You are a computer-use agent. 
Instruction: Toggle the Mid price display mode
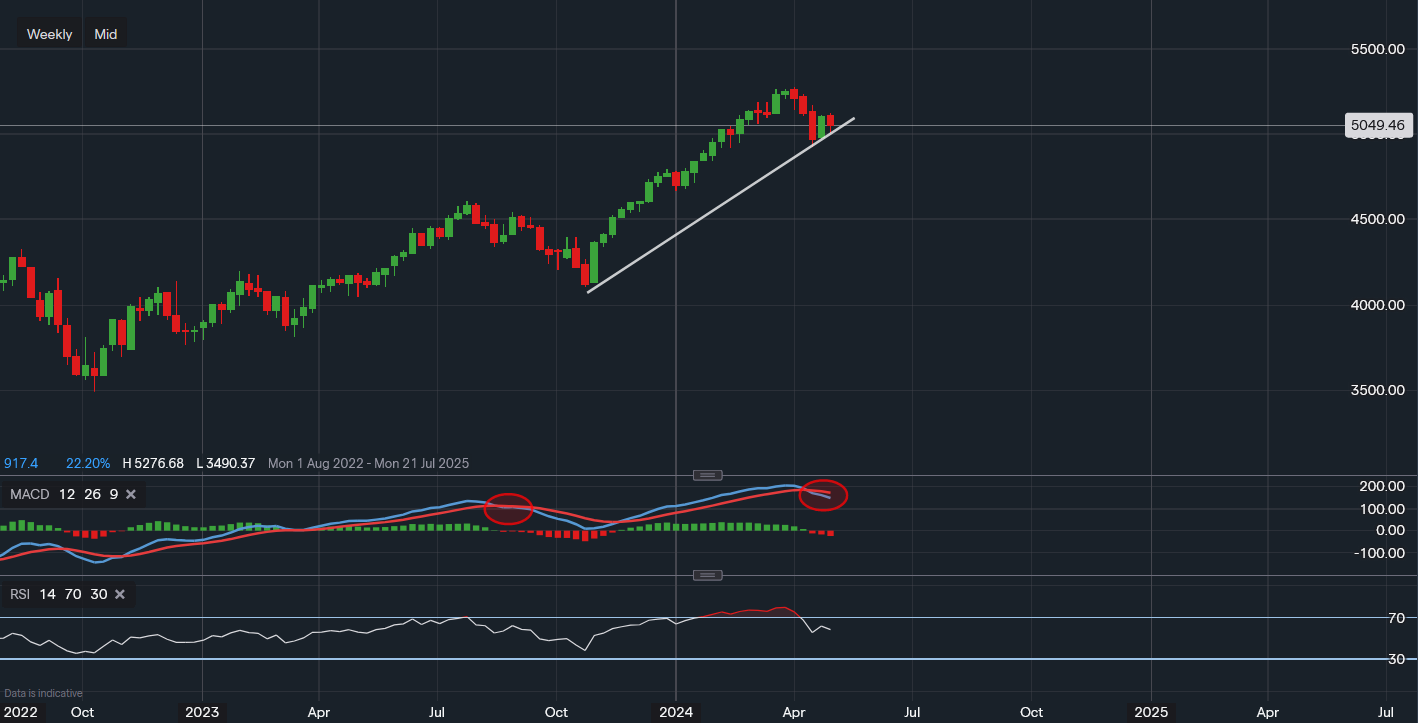pyautogui.click(x=105, y=32)
